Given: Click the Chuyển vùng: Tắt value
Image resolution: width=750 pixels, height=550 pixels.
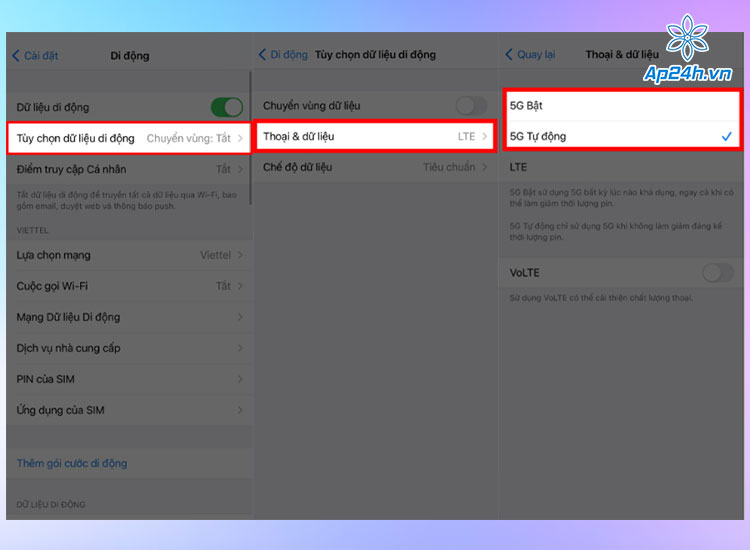Looking at the screenshot, I should point(188,138).
